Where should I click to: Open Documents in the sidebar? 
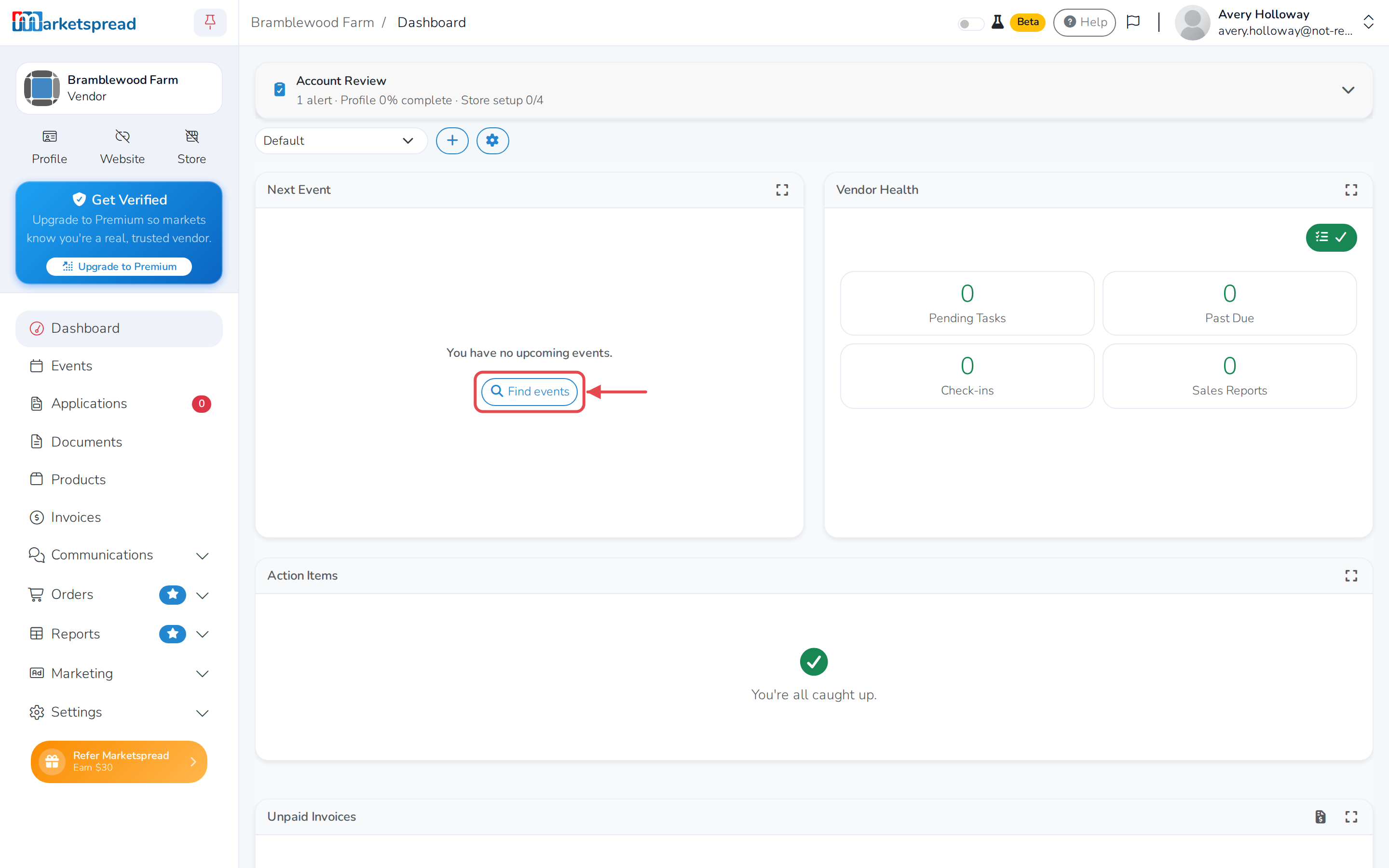120,442
